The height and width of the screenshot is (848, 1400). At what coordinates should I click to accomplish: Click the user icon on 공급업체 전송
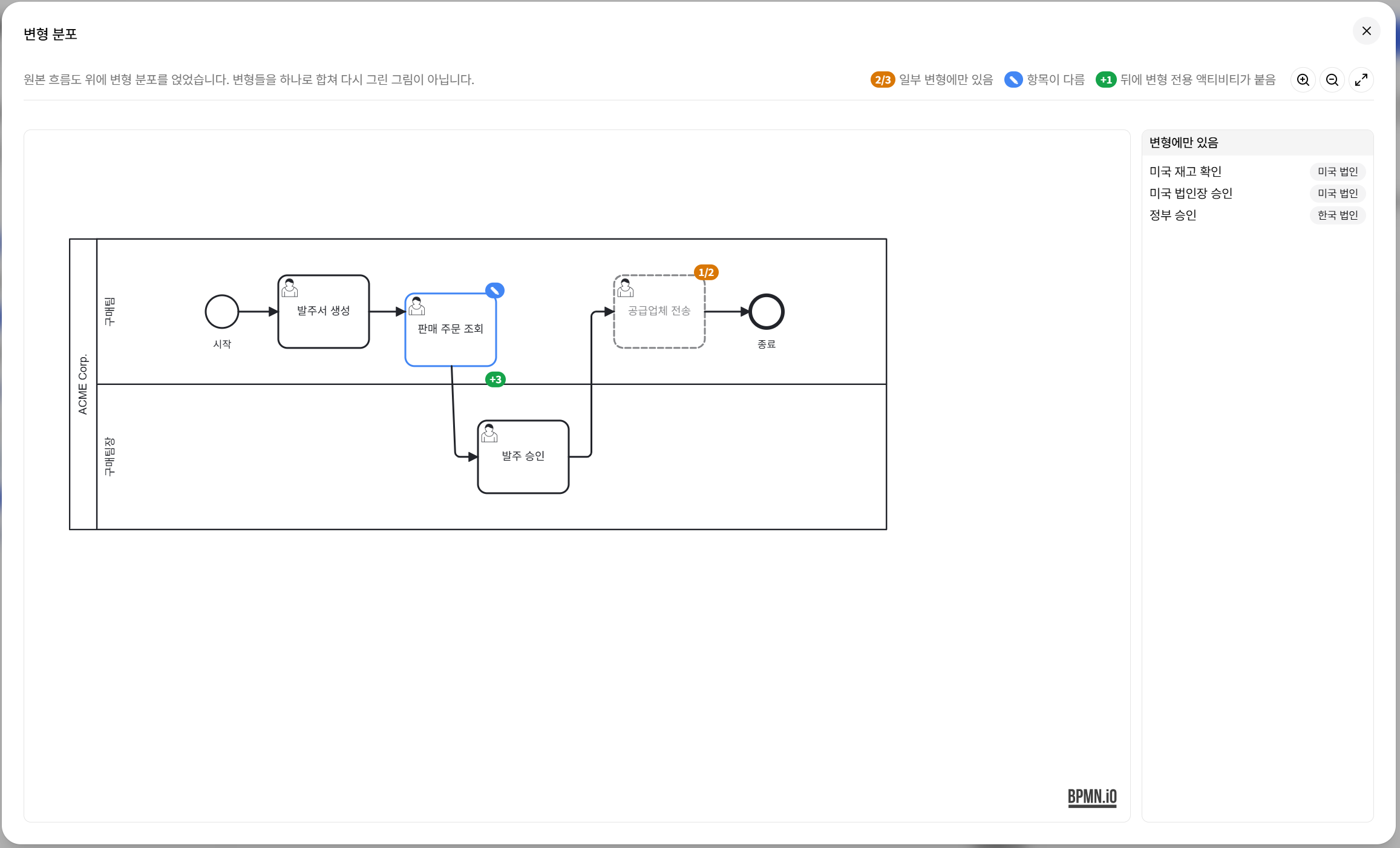click(626, 288)
